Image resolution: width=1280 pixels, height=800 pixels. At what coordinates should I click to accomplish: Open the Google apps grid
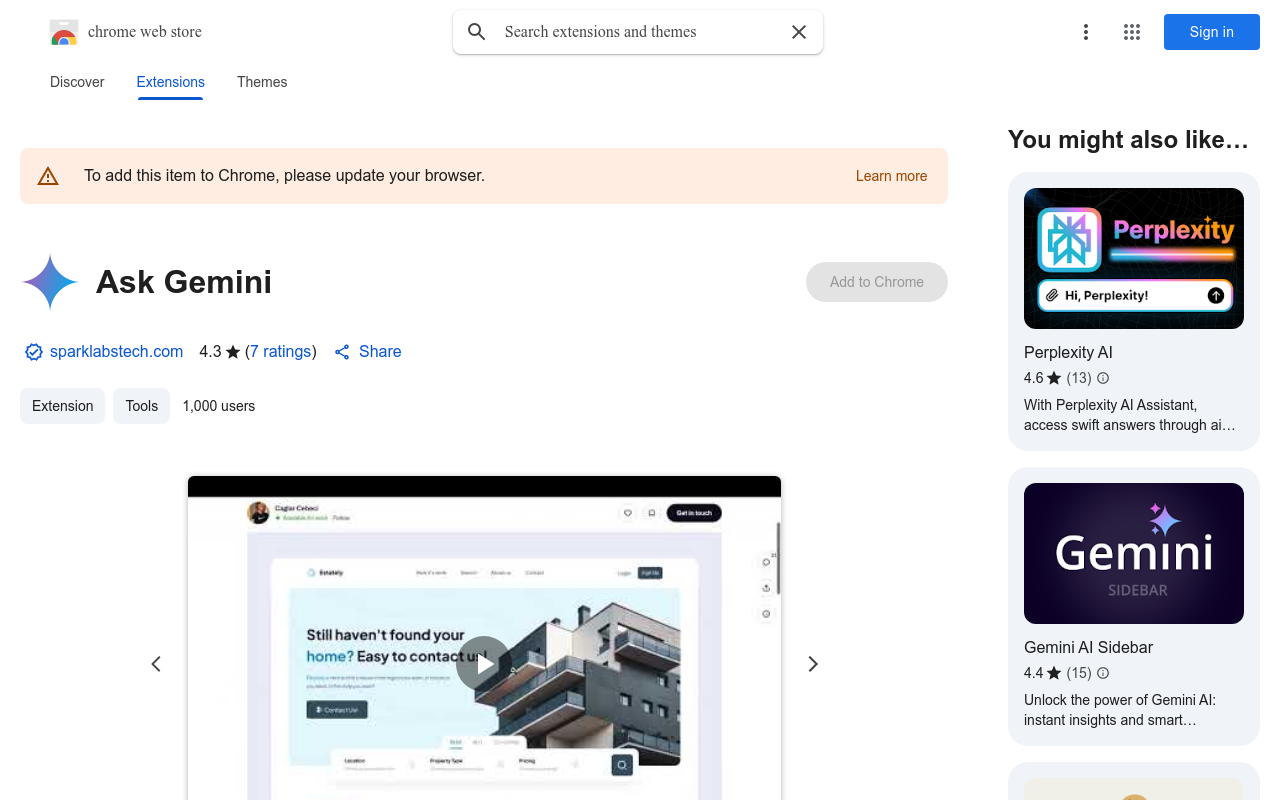(x=1132, y=32)
